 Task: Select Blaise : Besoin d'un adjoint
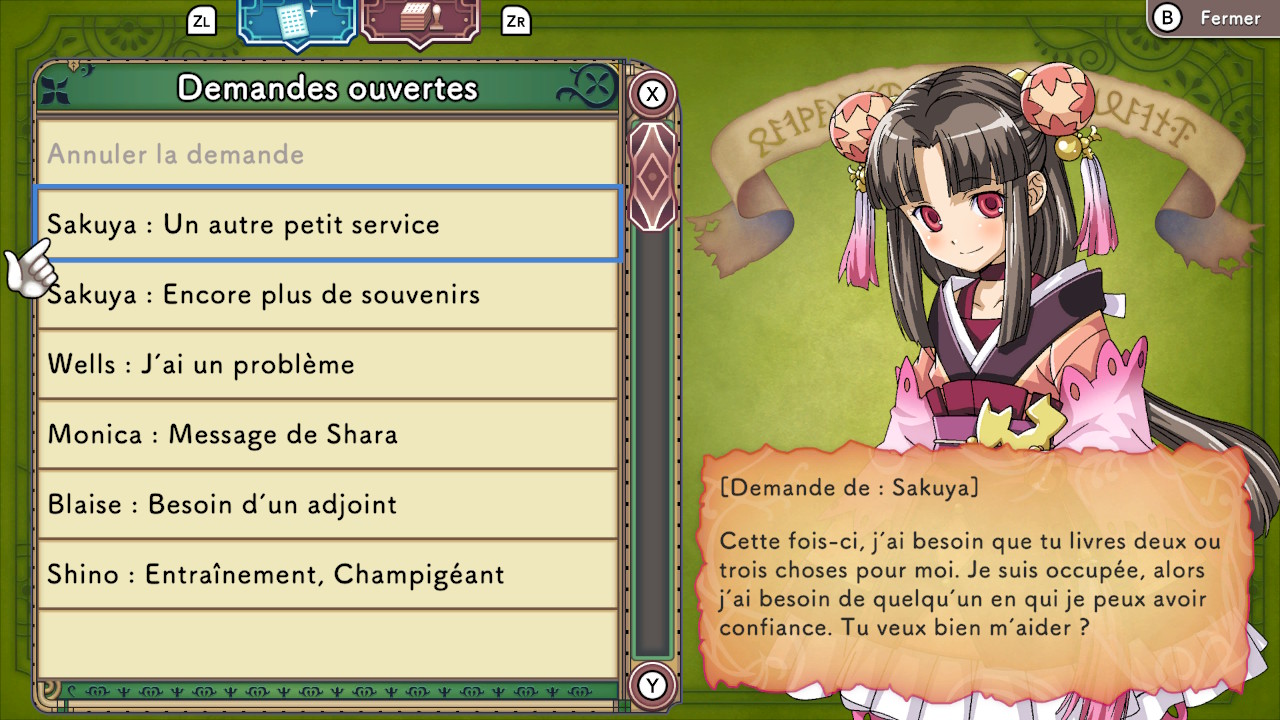327,504
